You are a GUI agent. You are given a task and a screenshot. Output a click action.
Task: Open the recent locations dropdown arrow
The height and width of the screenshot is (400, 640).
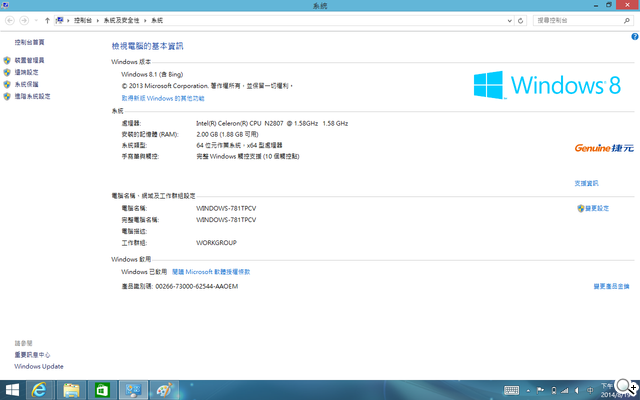[35, 20]
